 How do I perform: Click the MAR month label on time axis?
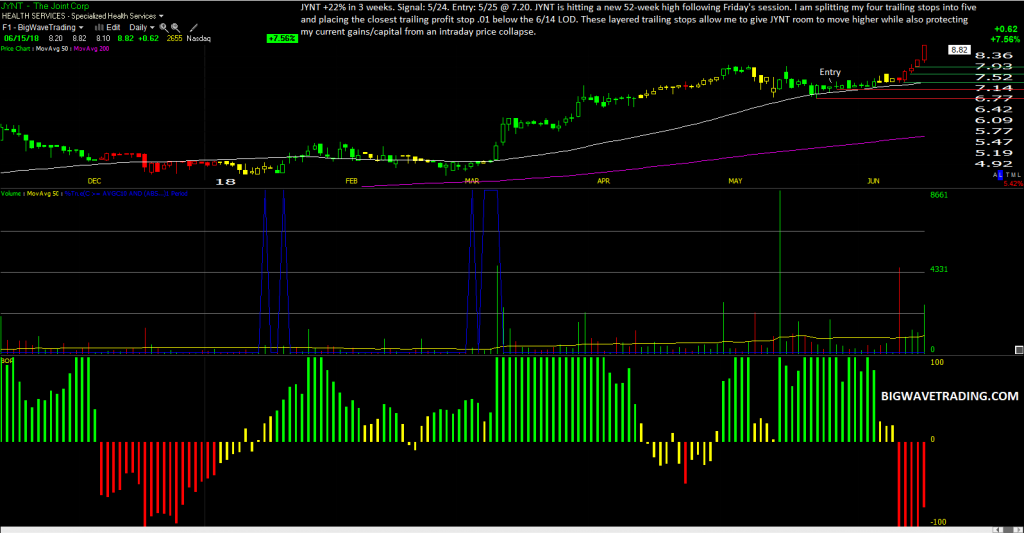472,181
